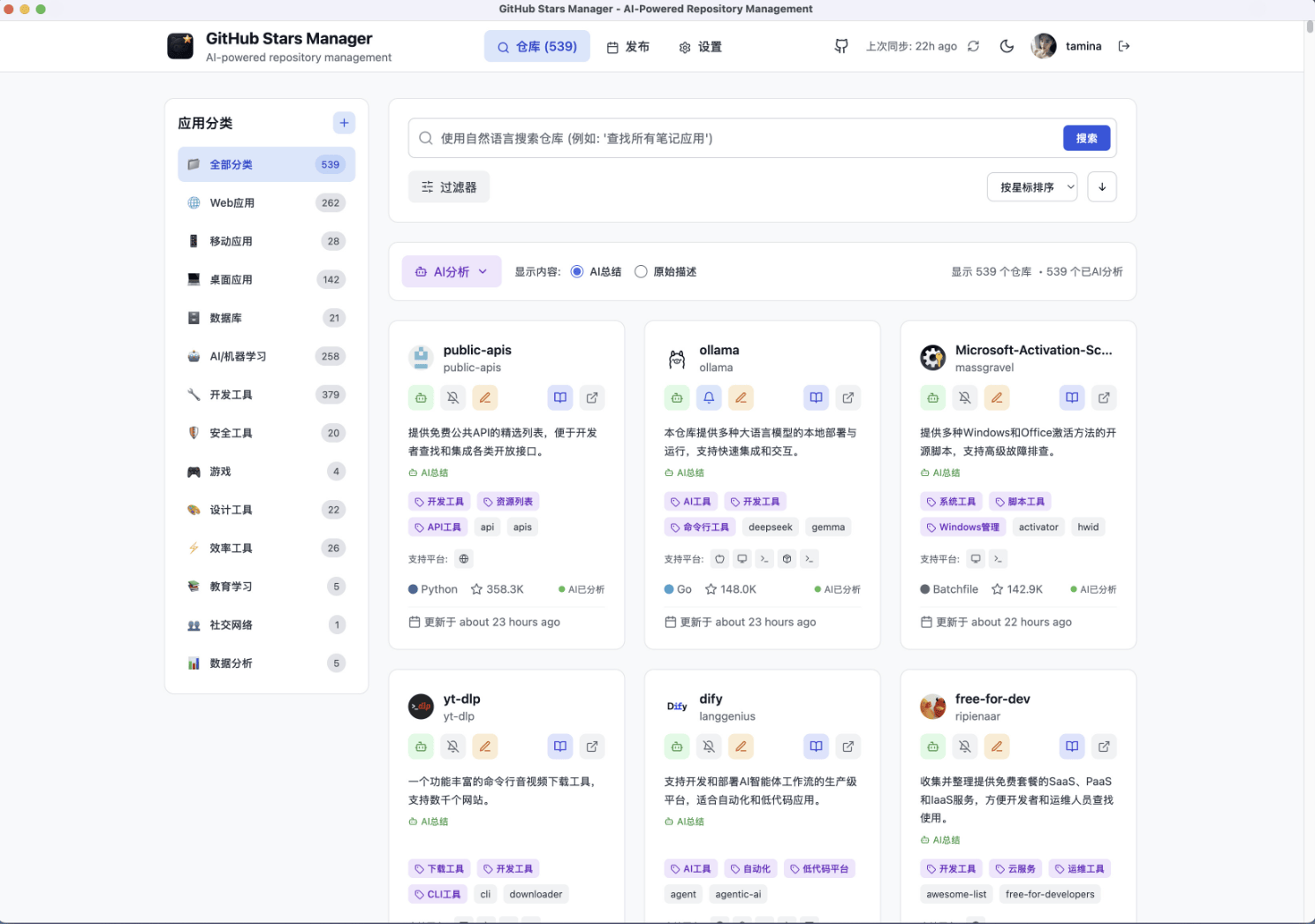Add a new category with plus icon
This screenshot has width=1315, height=924.
tap(344, 123)
